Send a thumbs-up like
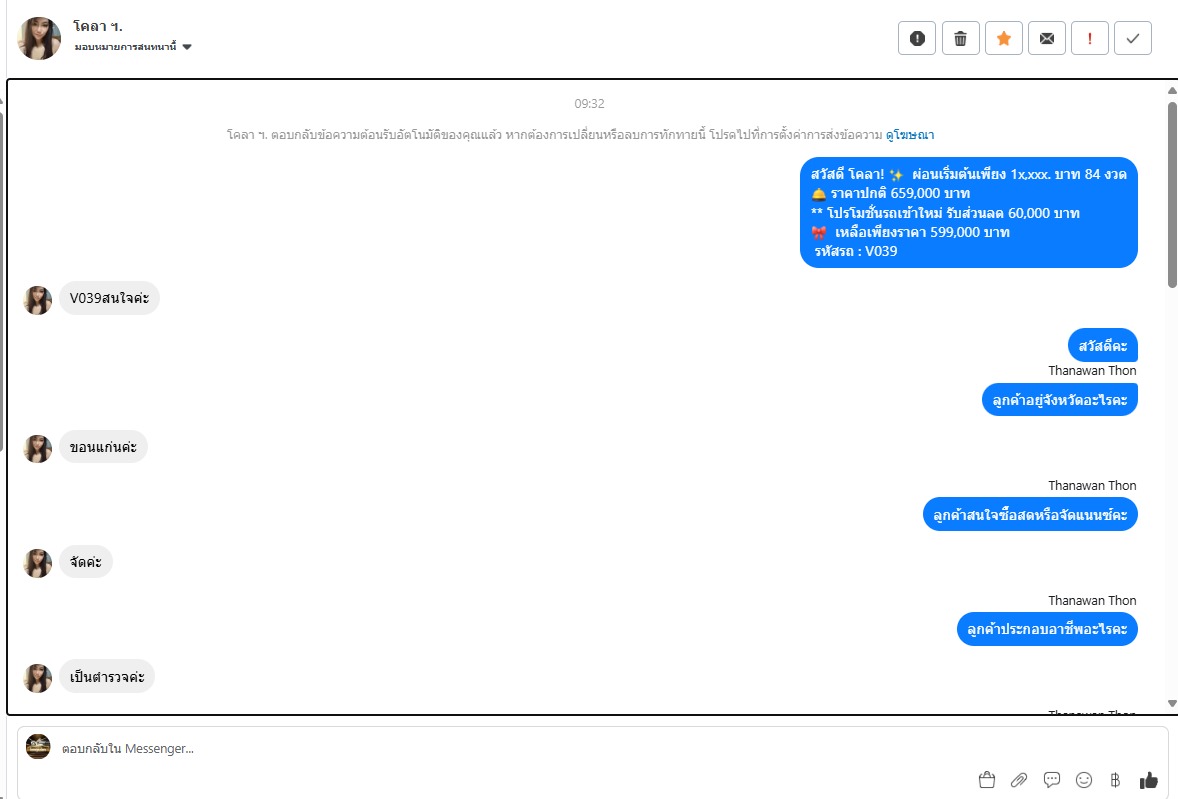 [1149, 780]
